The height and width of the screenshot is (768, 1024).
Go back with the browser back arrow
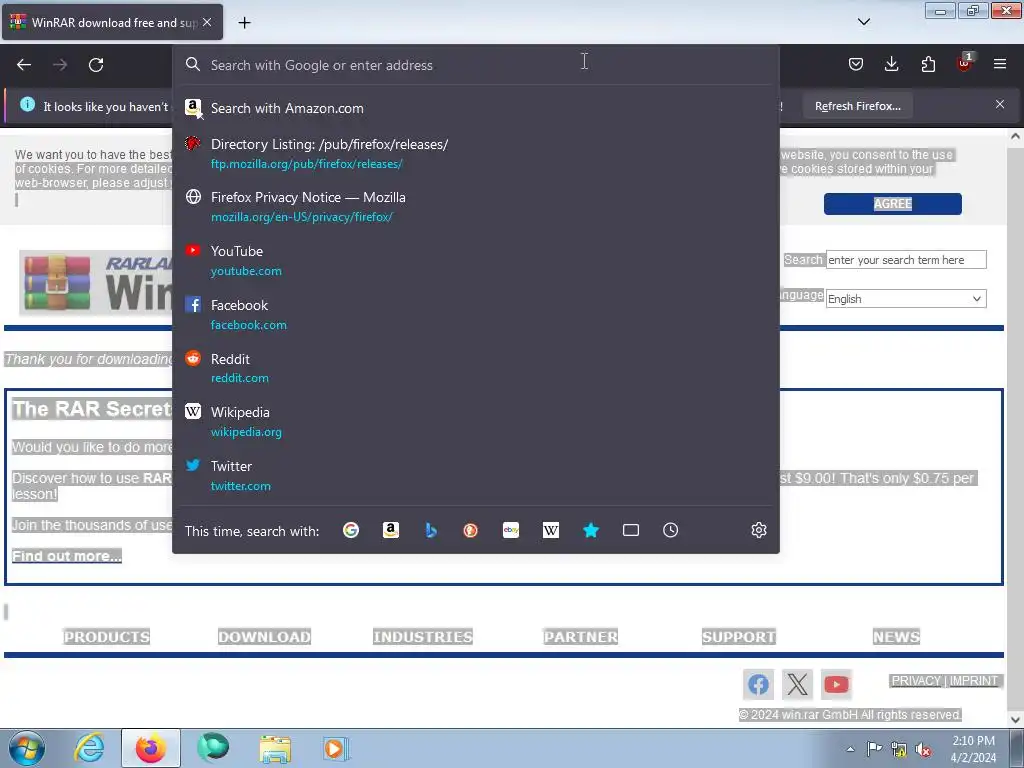[24, 65]
